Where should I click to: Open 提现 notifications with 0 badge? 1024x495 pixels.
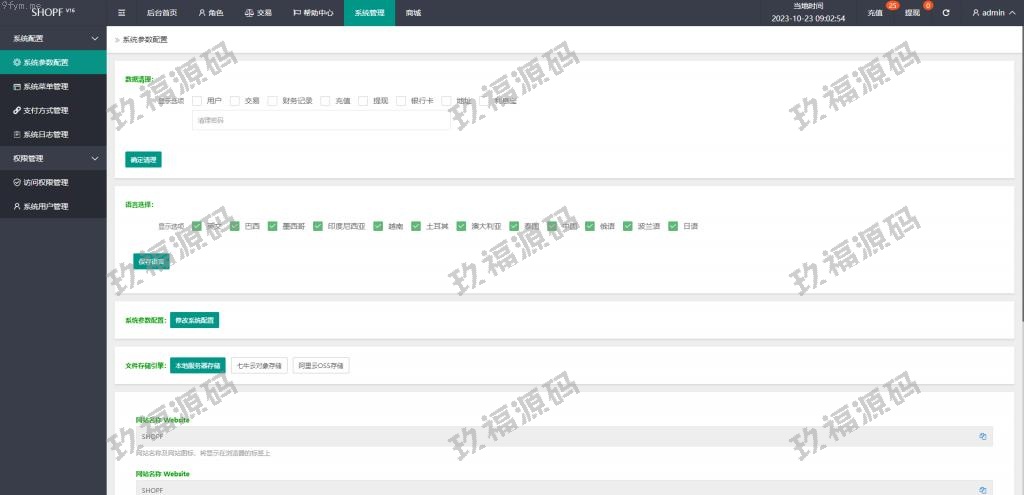pyautogui.click(x=913, y=13)
